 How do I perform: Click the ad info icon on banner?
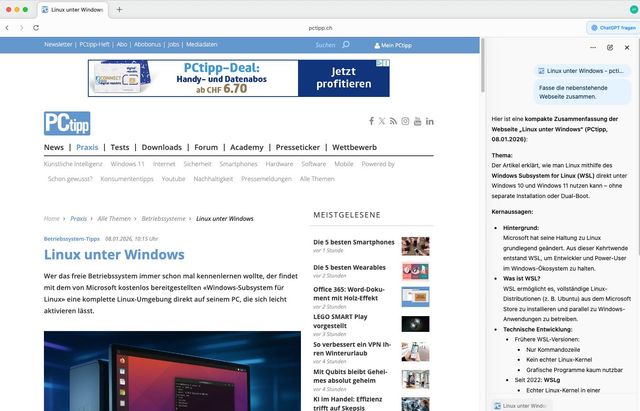(380, 63)
